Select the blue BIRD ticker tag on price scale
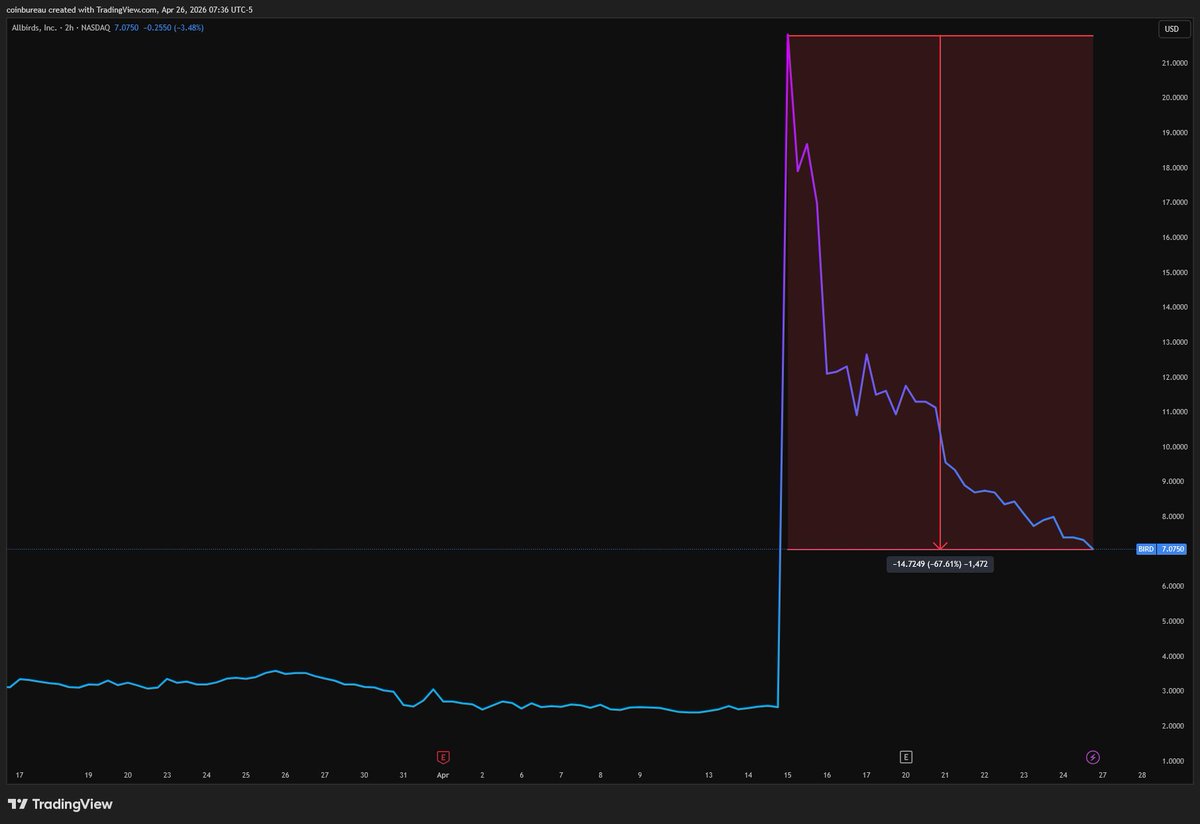This screenshot has width=1200, height=824. (x=1147, y=548)
